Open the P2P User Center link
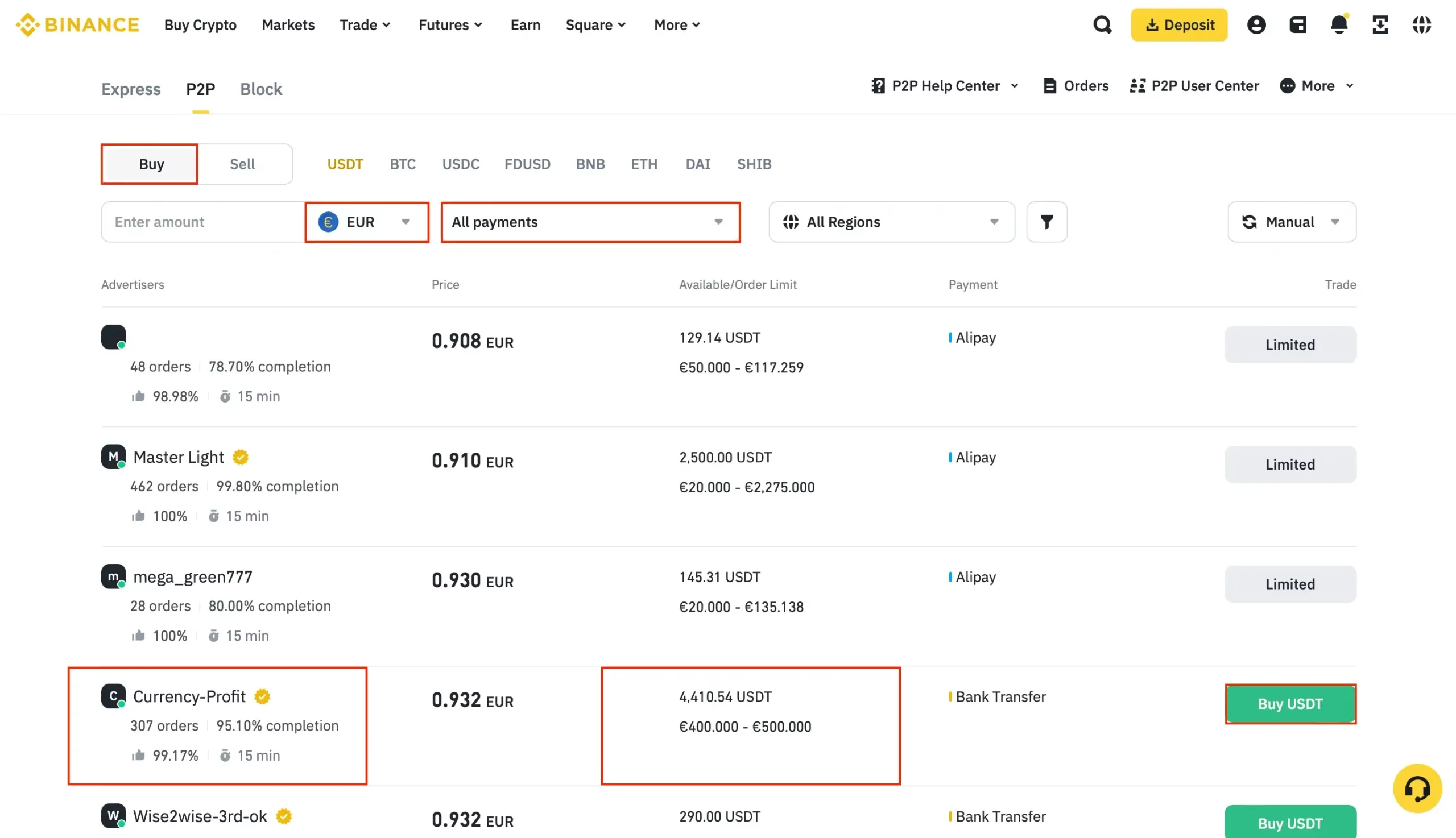Viewport: 1456px width, 838px height. pos(1194,86)
